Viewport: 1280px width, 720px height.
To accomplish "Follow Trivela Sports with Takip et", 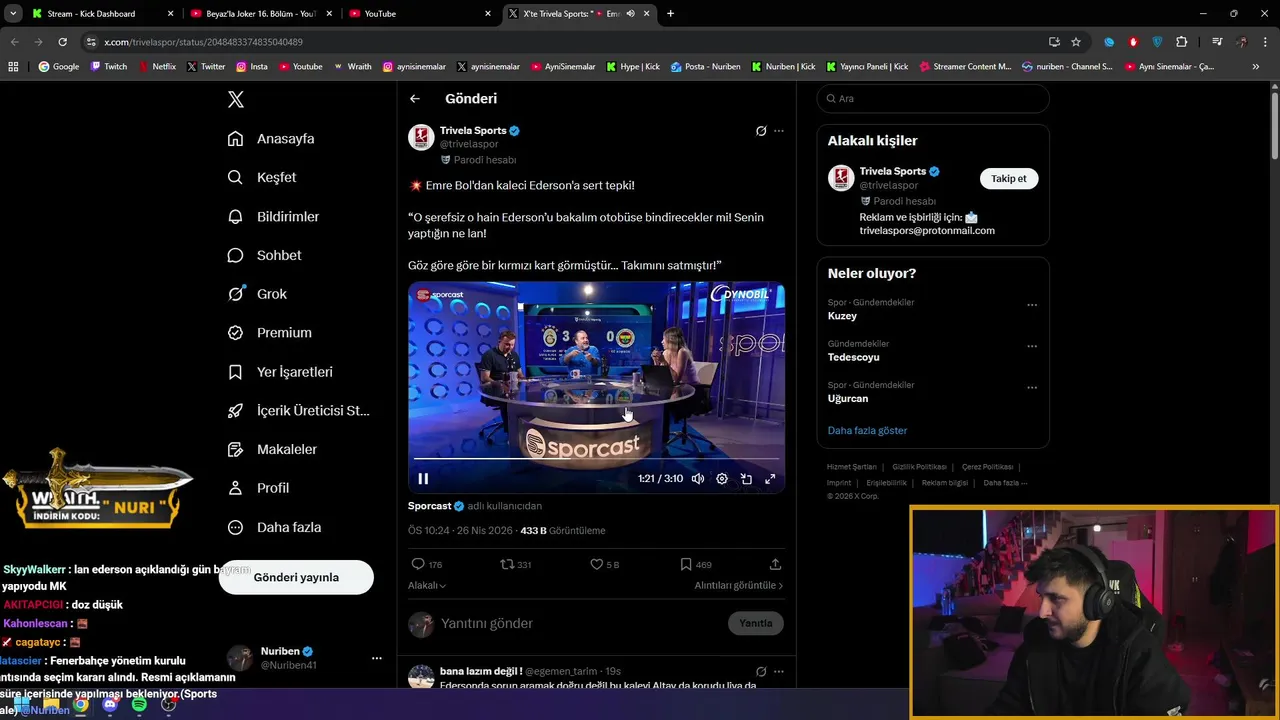I will coord(1009,179).
